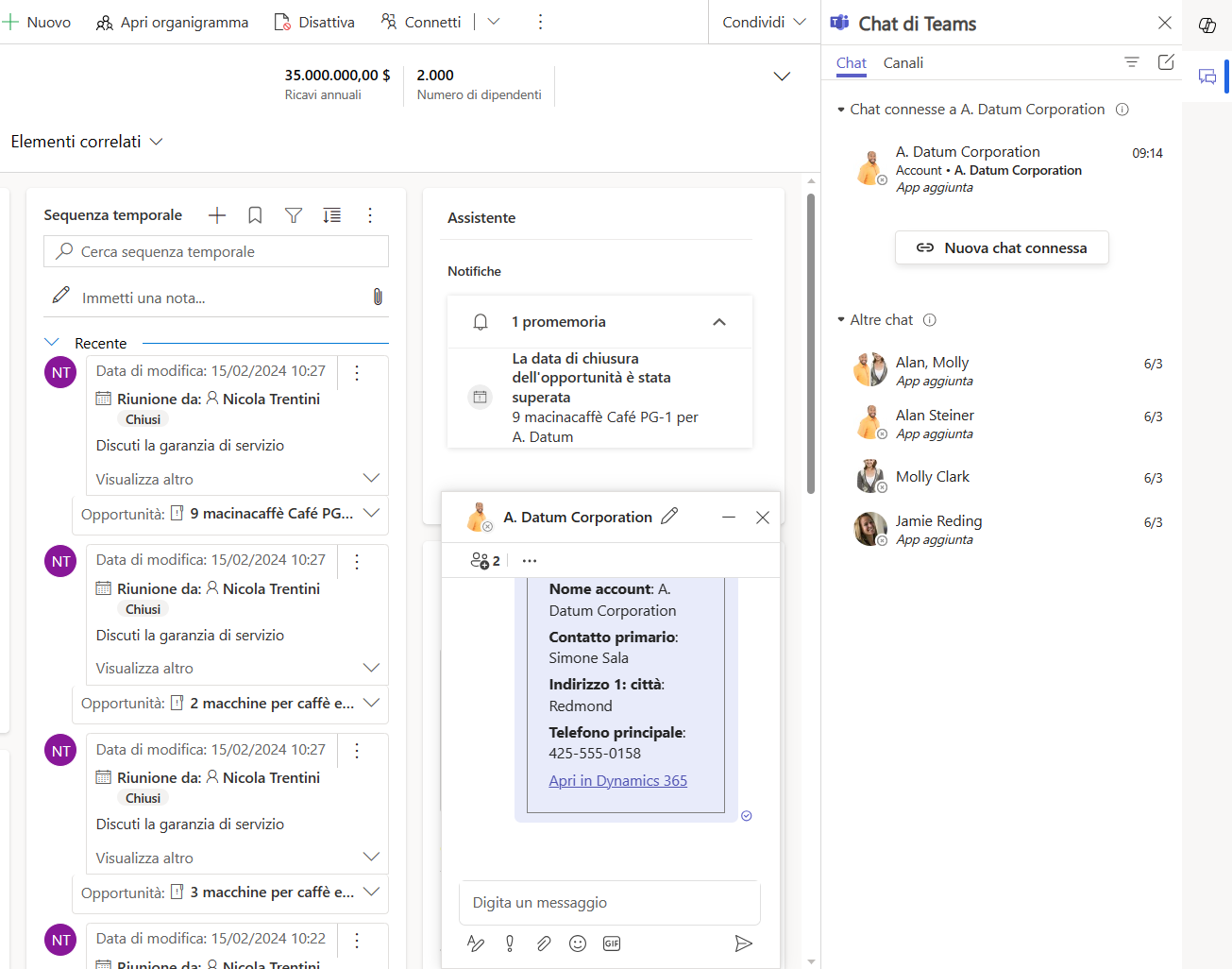Open the Apri in Dynamics 365 link
This screenshot has height=969, width=1232.
(618, 780)
